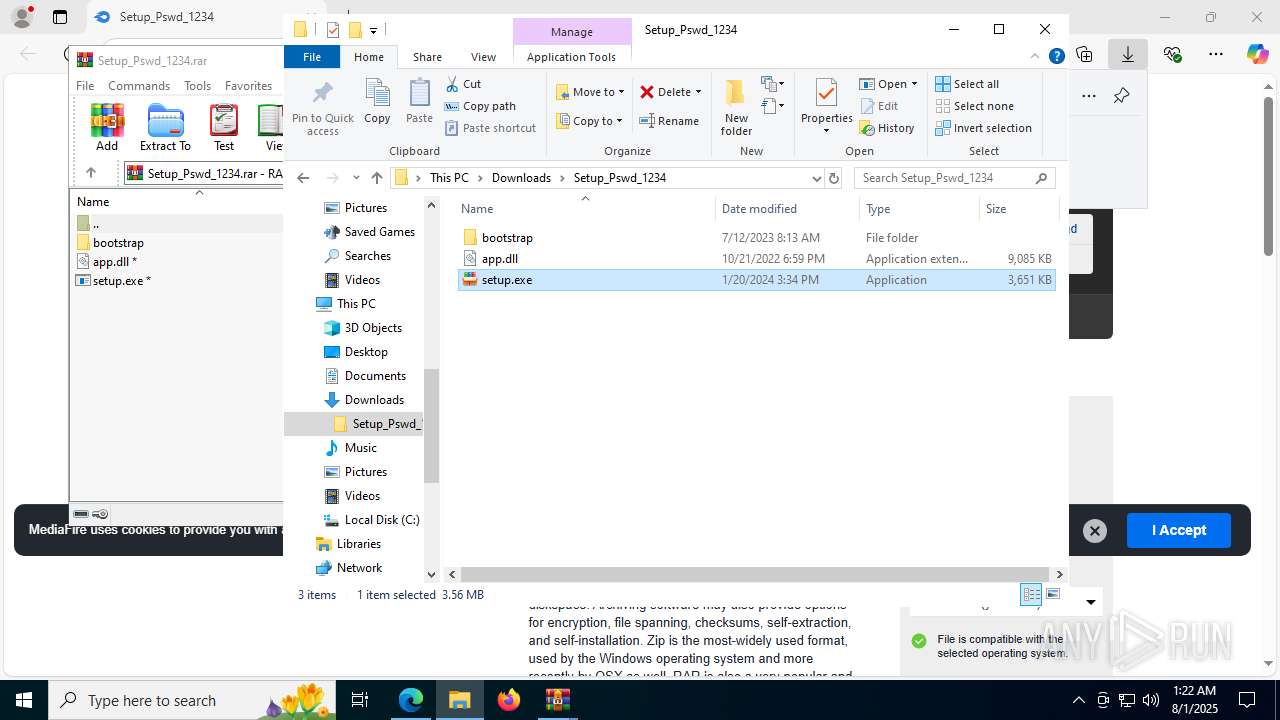Click the Properties checkmark icon
The width and height of the screenshot is (1280, 720).
826,93
